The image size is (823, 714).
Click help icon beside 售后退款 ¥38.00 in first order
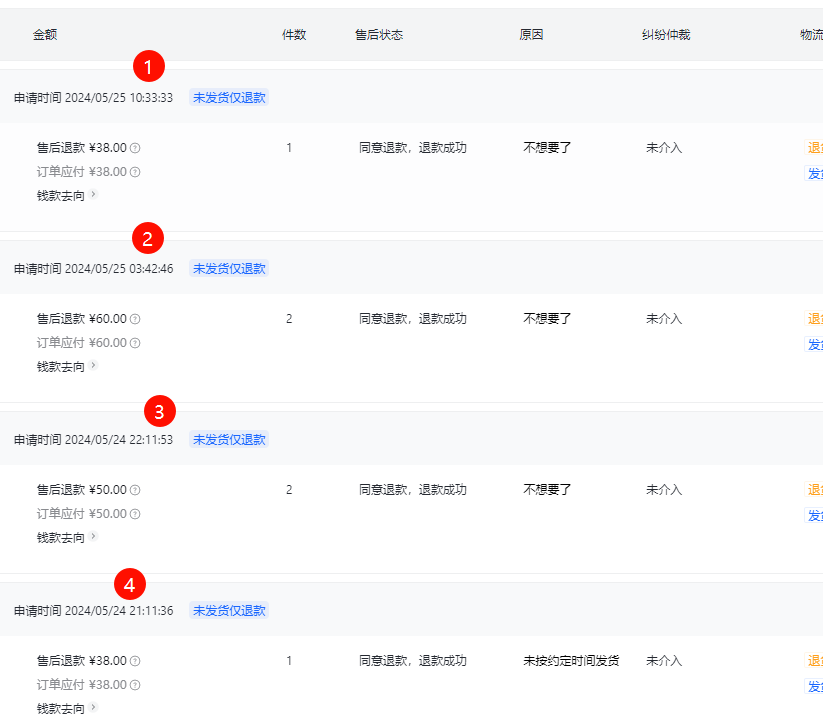pos(135,148)
